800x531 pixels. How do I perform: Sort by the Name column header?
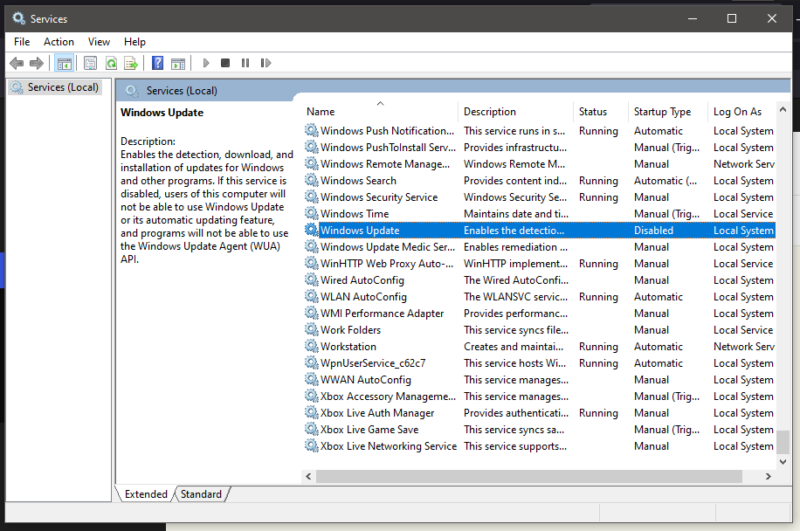click(x=380, y=111)
